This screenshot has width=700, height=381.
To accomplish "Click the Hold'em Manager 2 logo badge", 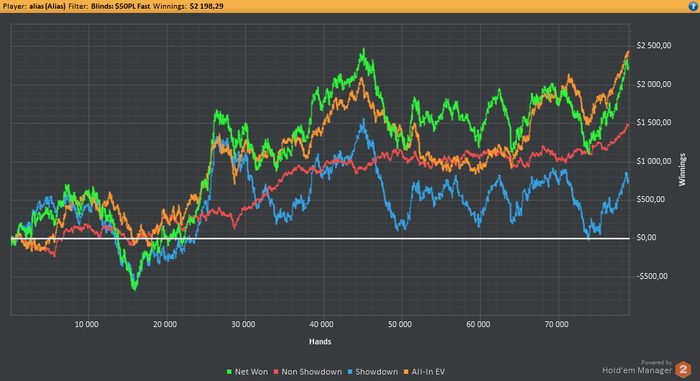I will [x=683, y=369].
